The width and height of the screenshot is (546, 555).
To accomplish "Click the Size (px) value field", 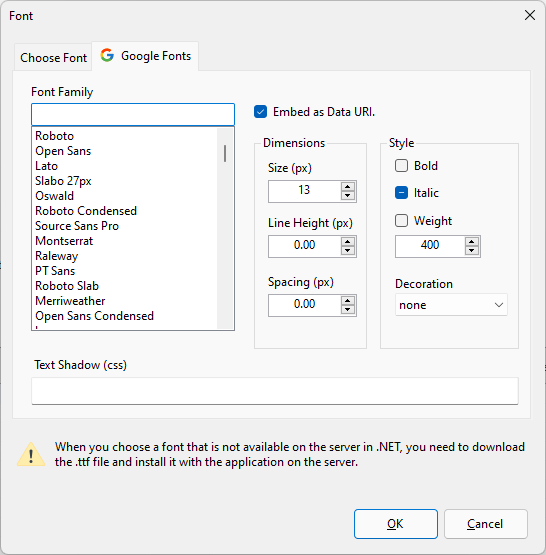I will click(x=305, y=191).
